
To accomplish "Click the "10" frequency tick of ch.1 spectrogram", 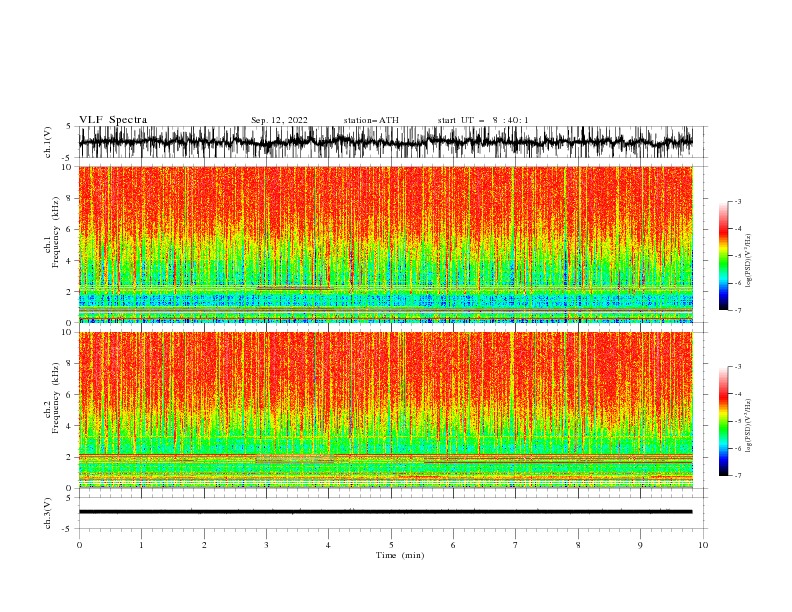I will click(x=68, y=167).
